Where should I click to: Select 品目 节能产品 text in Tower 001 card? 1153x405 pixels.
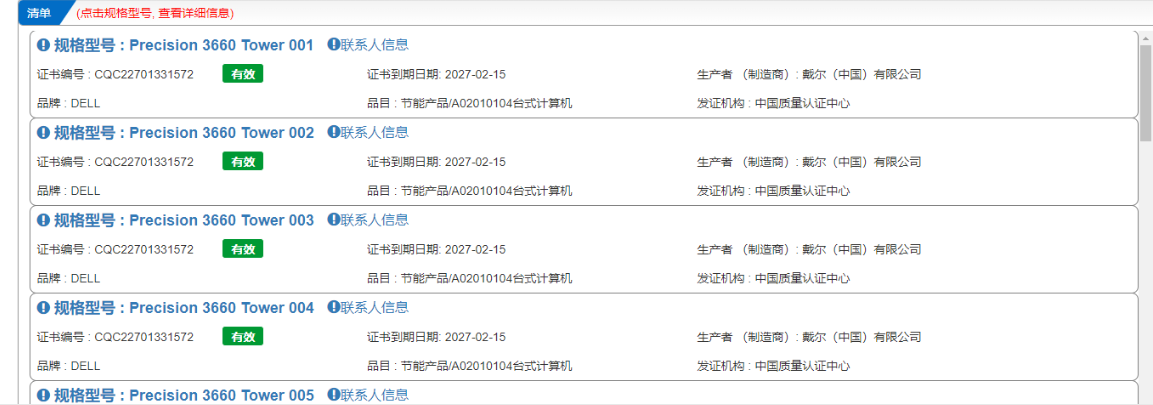pyautogui.click(x=470, y=104)
